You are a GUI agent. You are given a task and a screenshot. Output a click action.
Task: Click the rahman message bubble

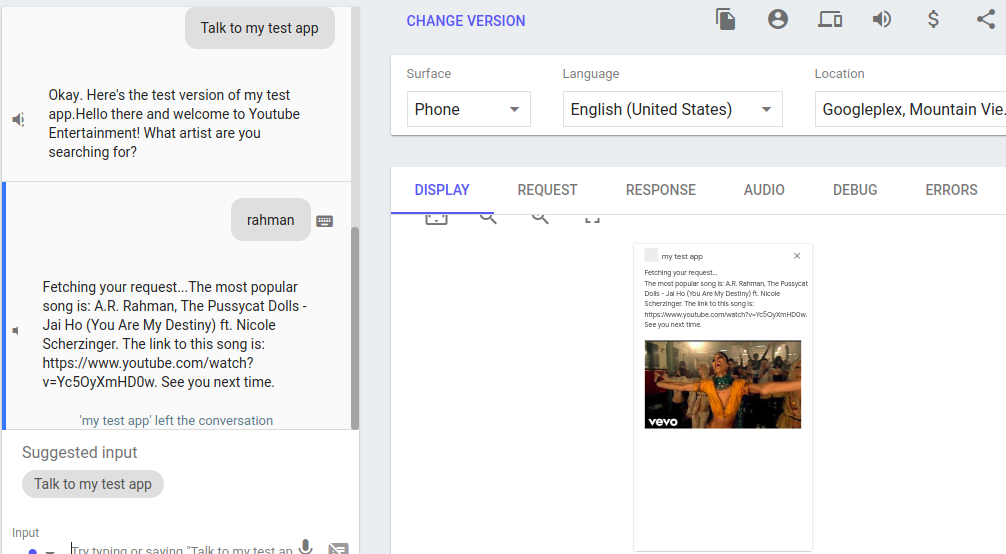(x=271, y=220)
